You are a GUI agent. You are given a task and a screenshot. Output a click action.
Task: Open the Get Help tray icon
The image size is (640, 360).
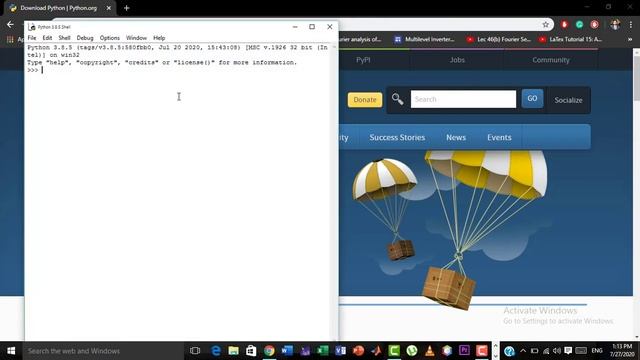tap(509, 351)
